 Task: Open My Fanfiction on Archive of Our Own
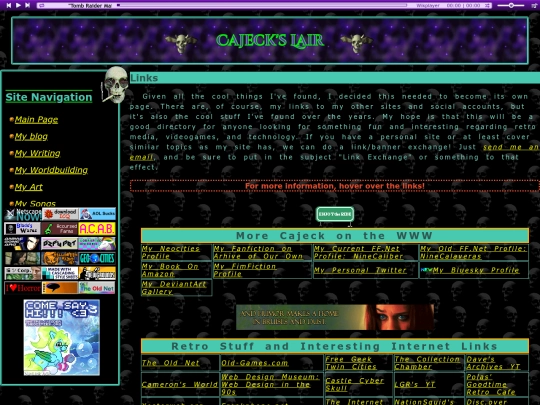point(258,252)
